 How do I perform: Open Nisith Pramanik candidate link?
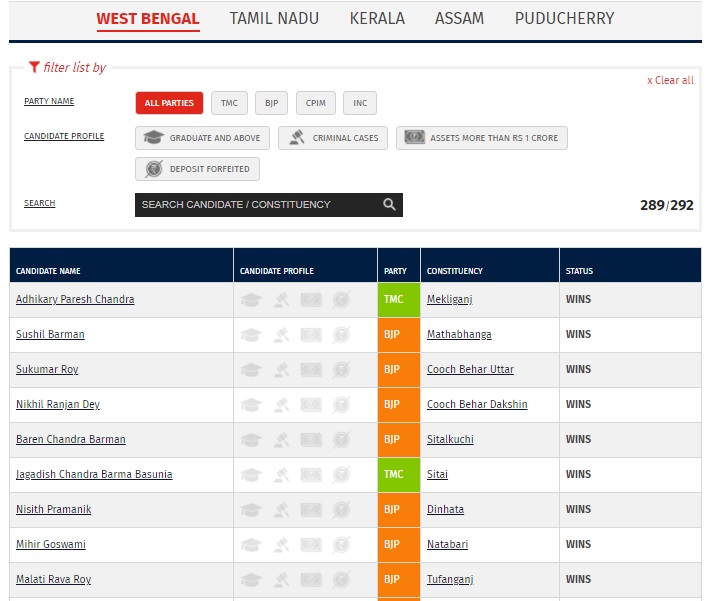click(x=53, y=509)
